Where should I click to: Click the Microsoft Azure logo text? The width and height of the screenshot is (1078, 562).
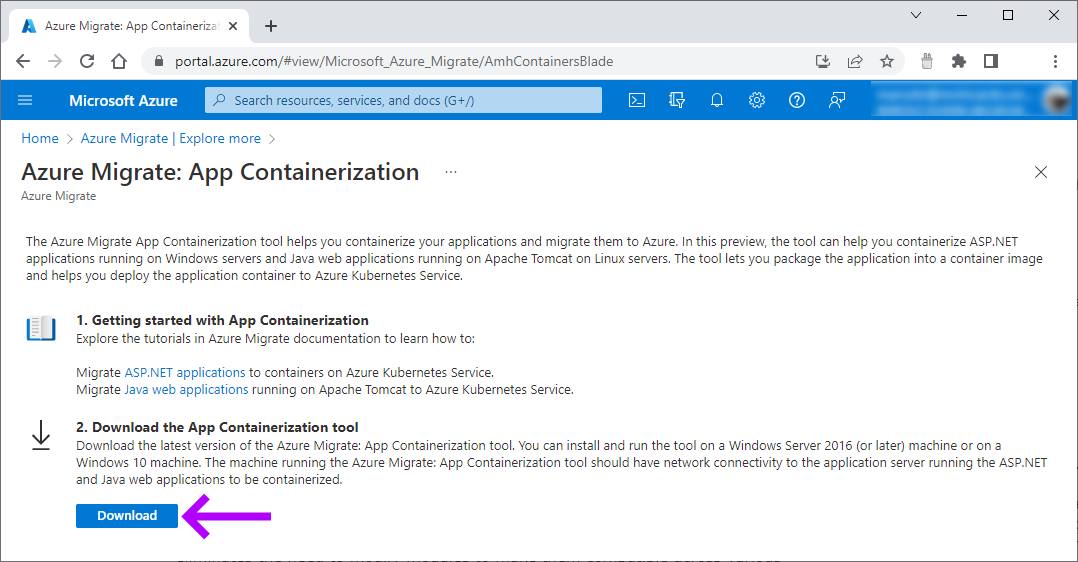pos(123,100)
